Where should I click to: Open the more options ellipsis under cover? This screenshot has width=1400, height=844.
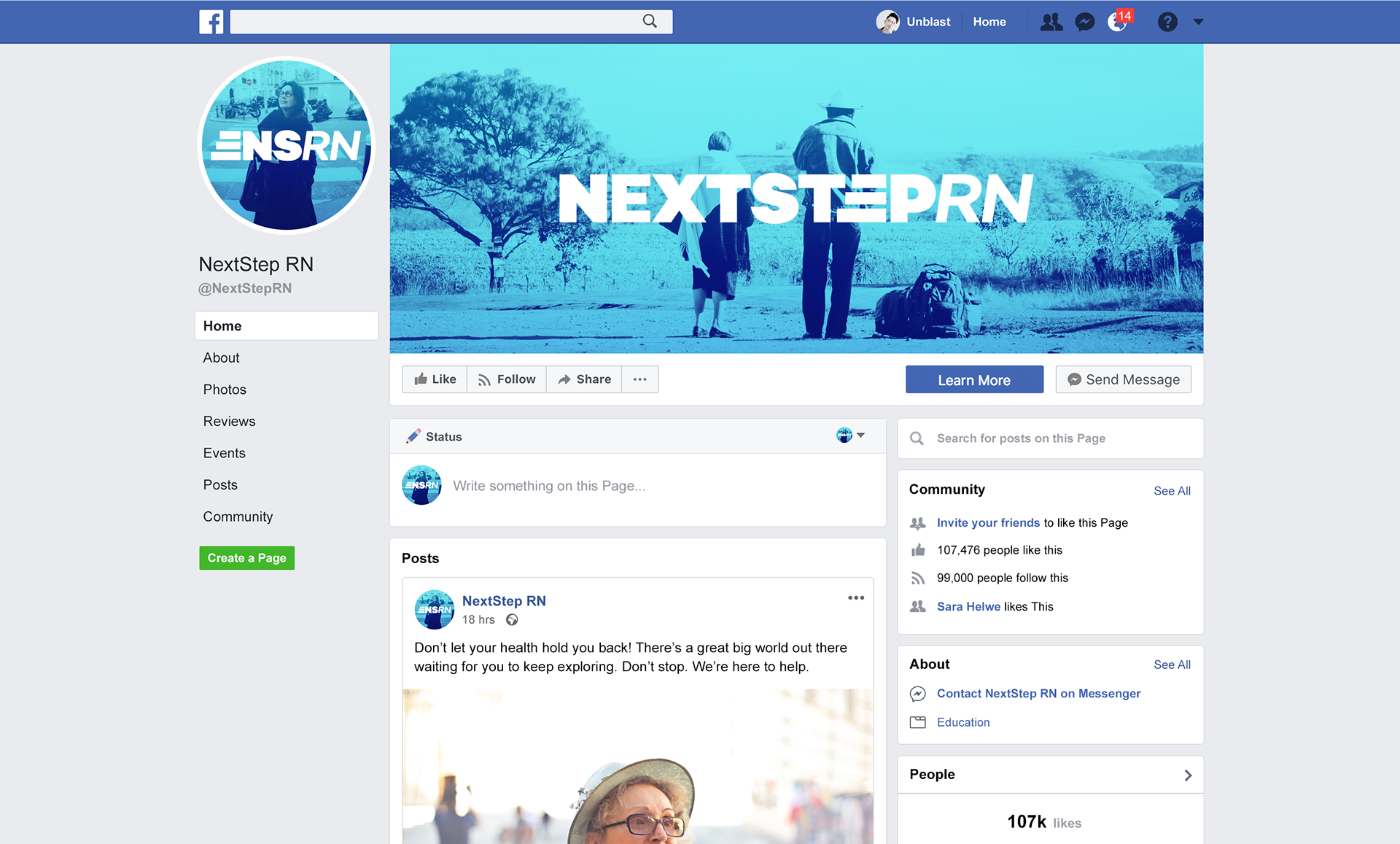pos(640,379)
